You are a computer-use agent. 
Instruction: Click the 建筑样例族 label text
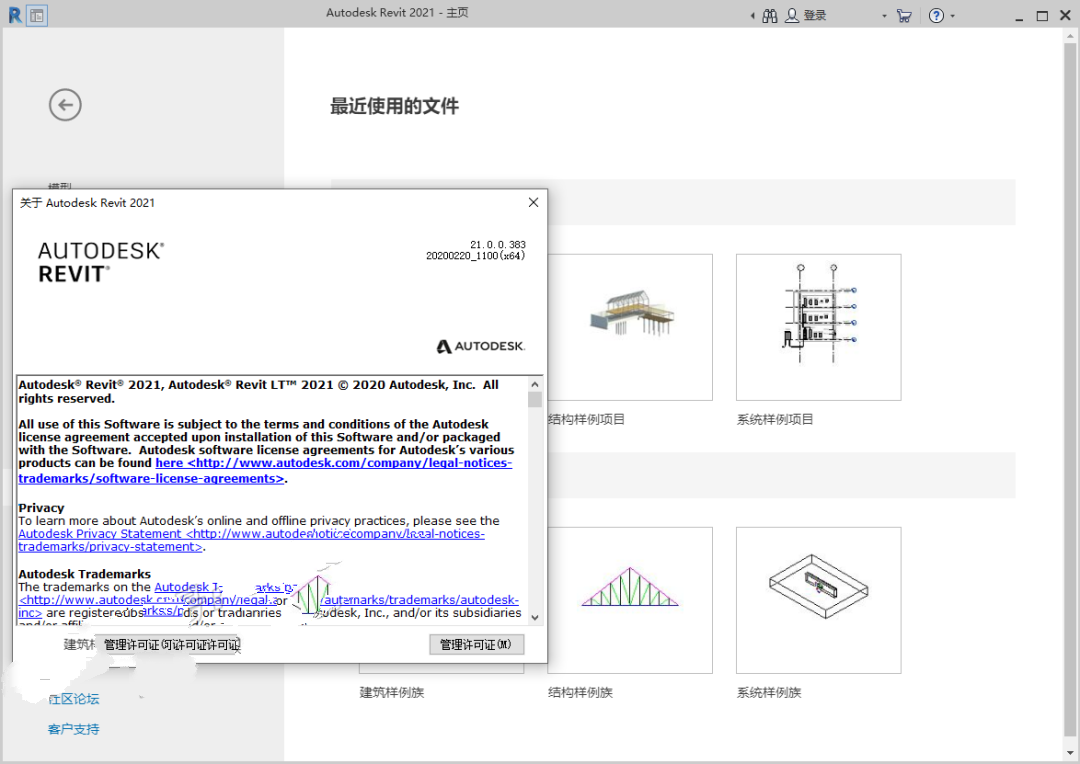click(392, 692)
